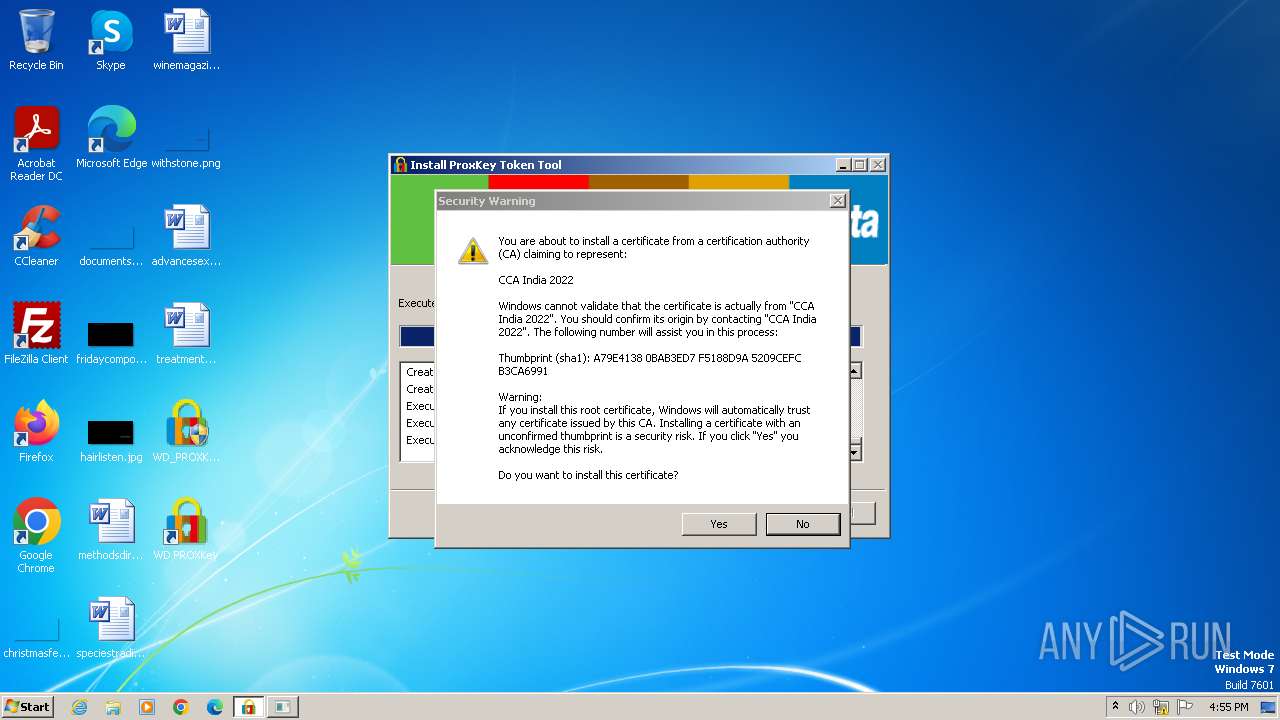The width and height of the screenshot is (1280, 720).
Task: Launch Google Chrome desktop shortcut
Action: 36,535
